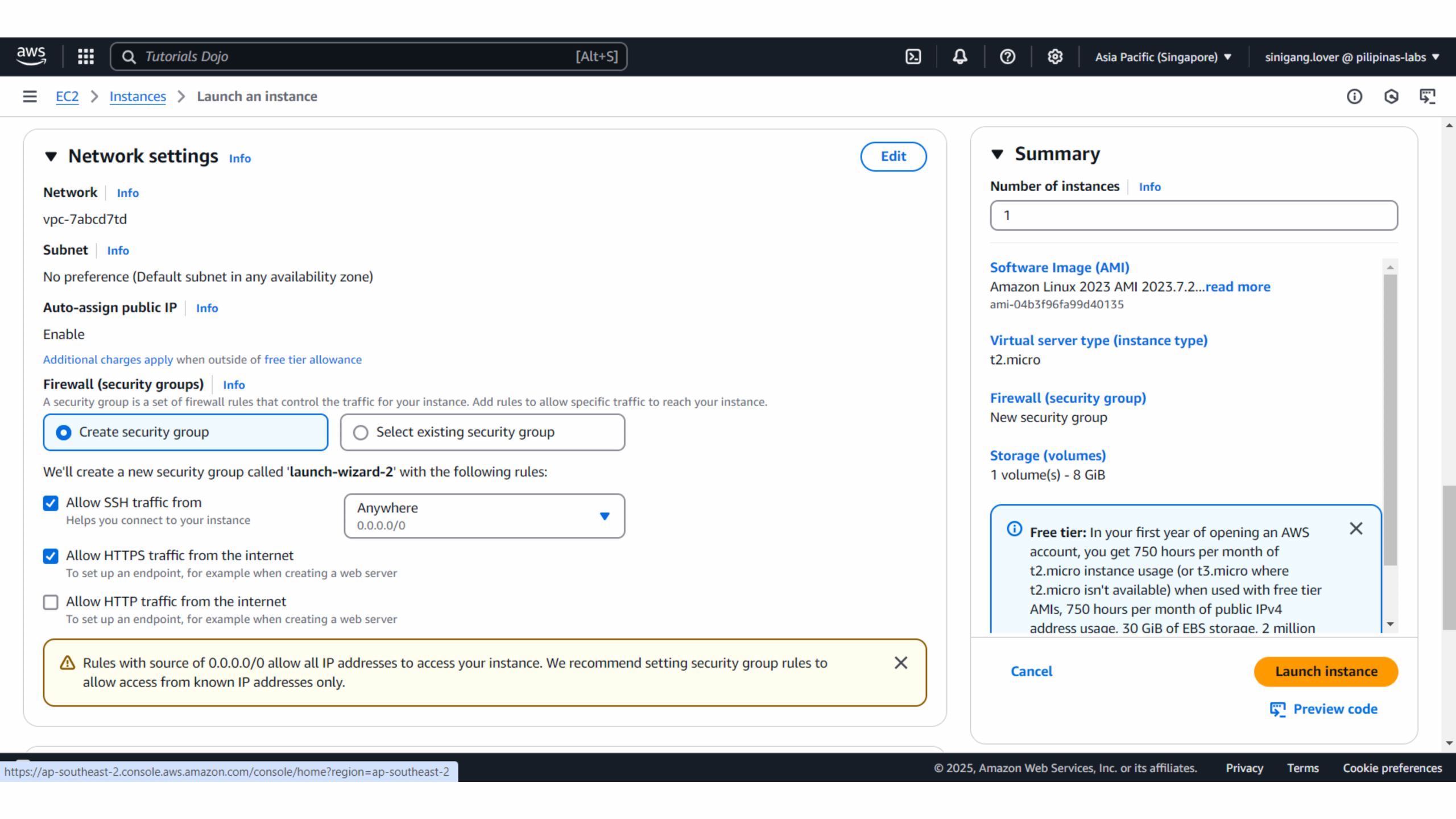The width and height of the screenshot is (1456, 819).
Task: Go to EC2 in the breadcrumb
Action: [x=67, y=96]
